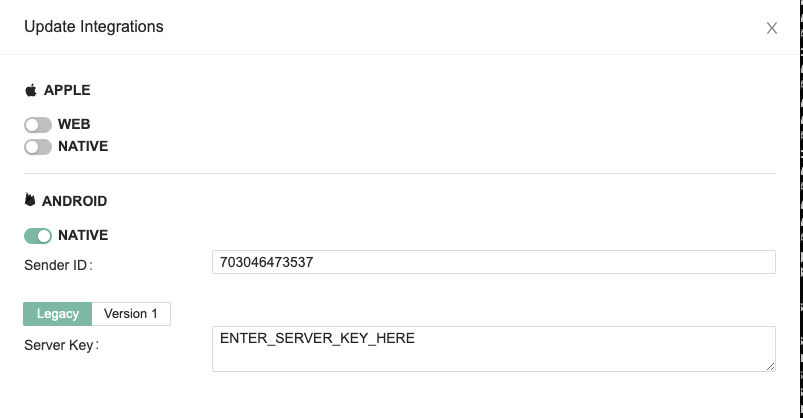Image resolution: width=803 pixels, height=418 pixels.
Task: Select the Version 1 tab
Action: tap(131, 314)
